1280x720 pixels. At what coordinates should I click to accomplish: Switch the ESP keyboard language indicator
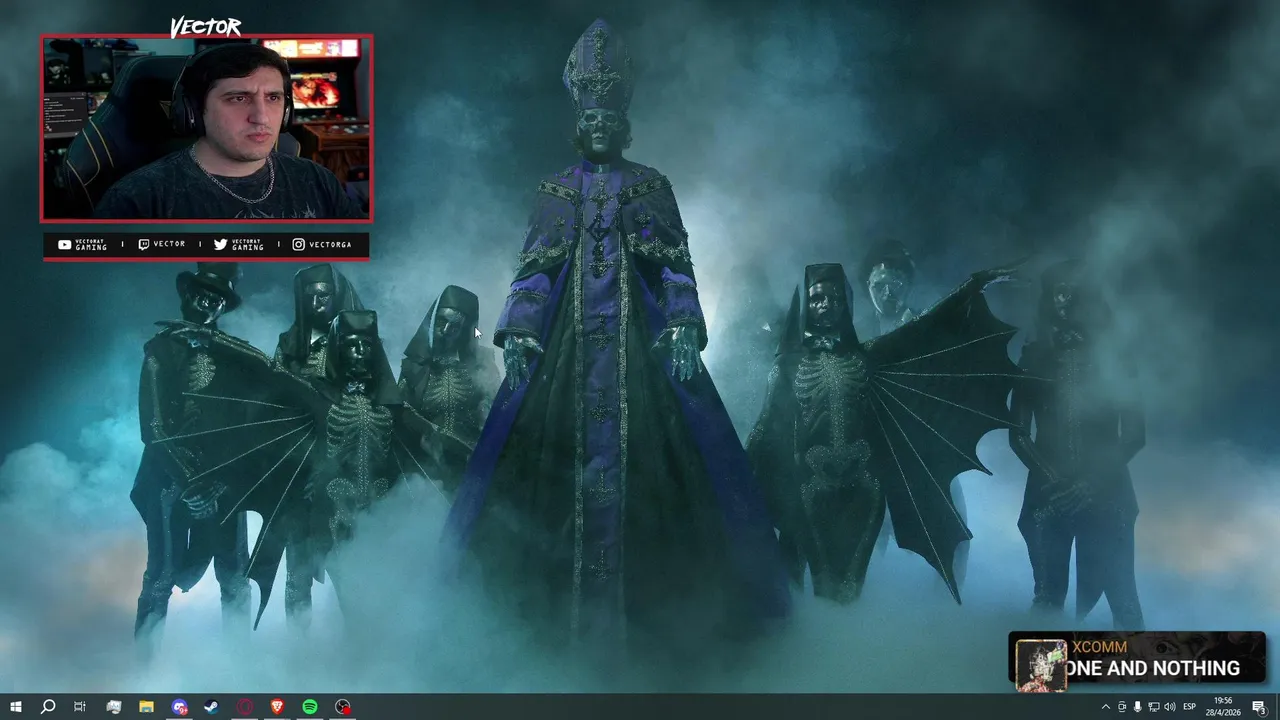coord(1190,707)
